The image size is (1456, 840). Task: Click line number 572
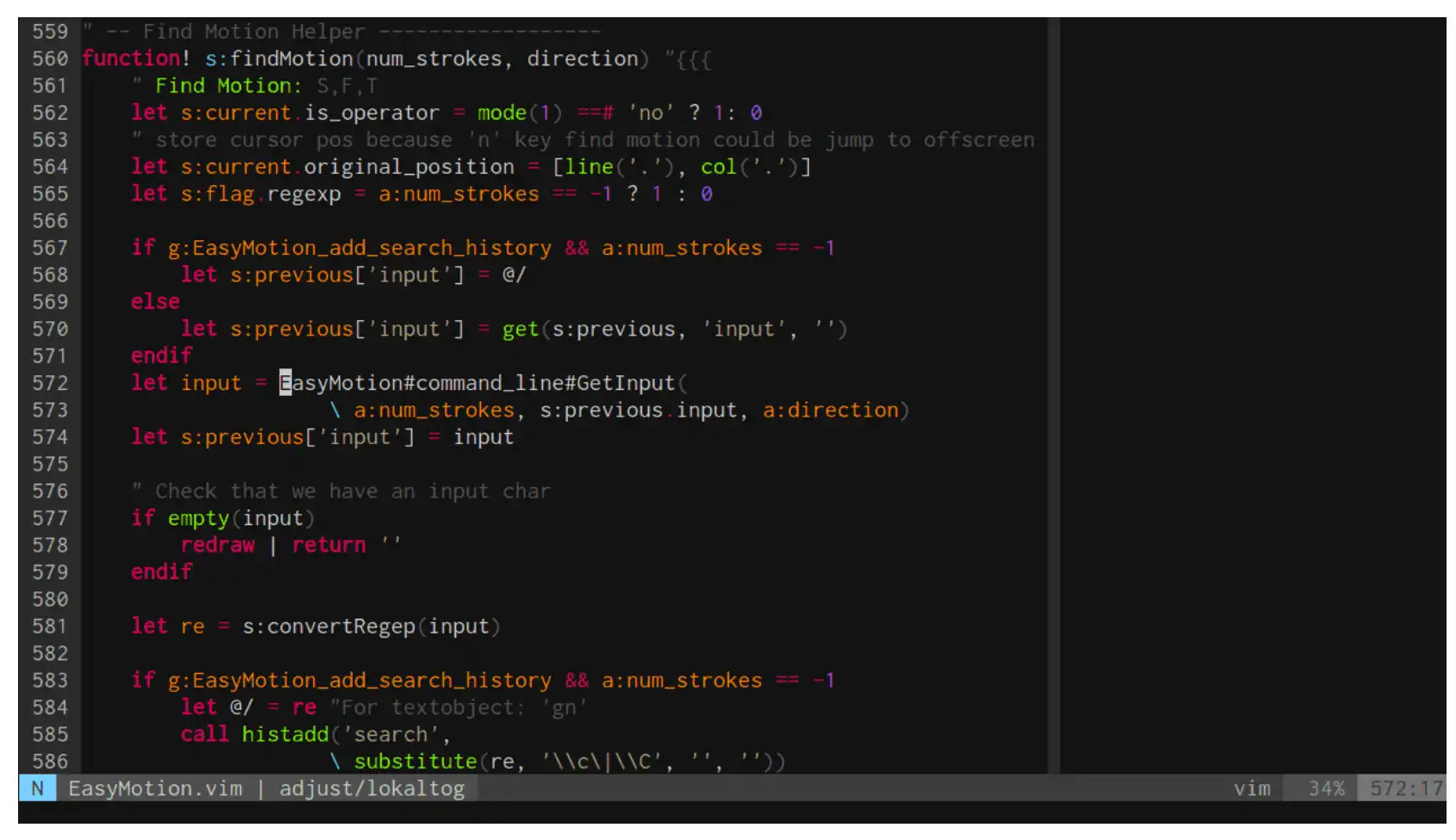click(x=50, y=383)
